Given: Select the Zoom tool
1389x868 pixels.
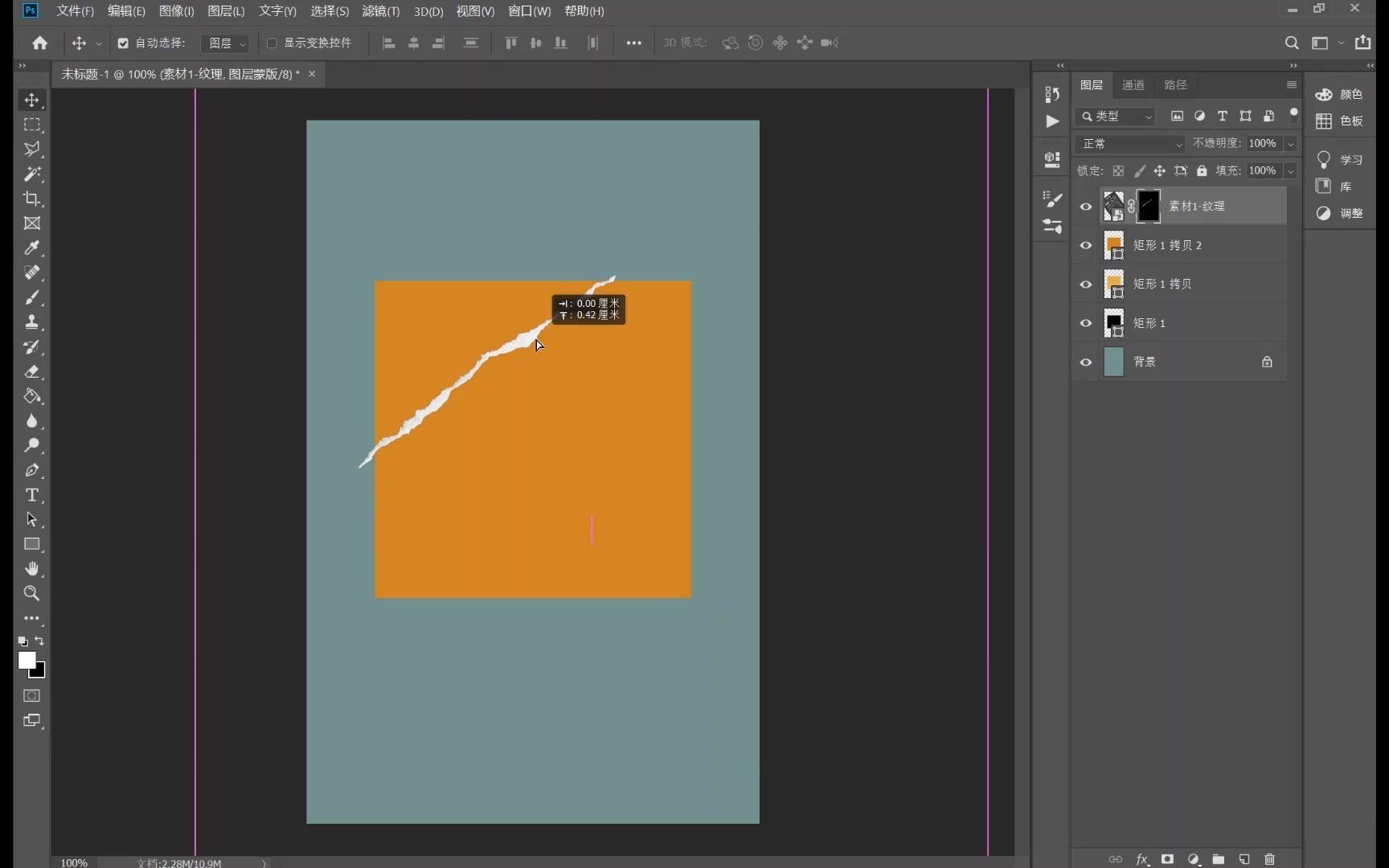Looking at the screenshot, I should coord(32,593).
